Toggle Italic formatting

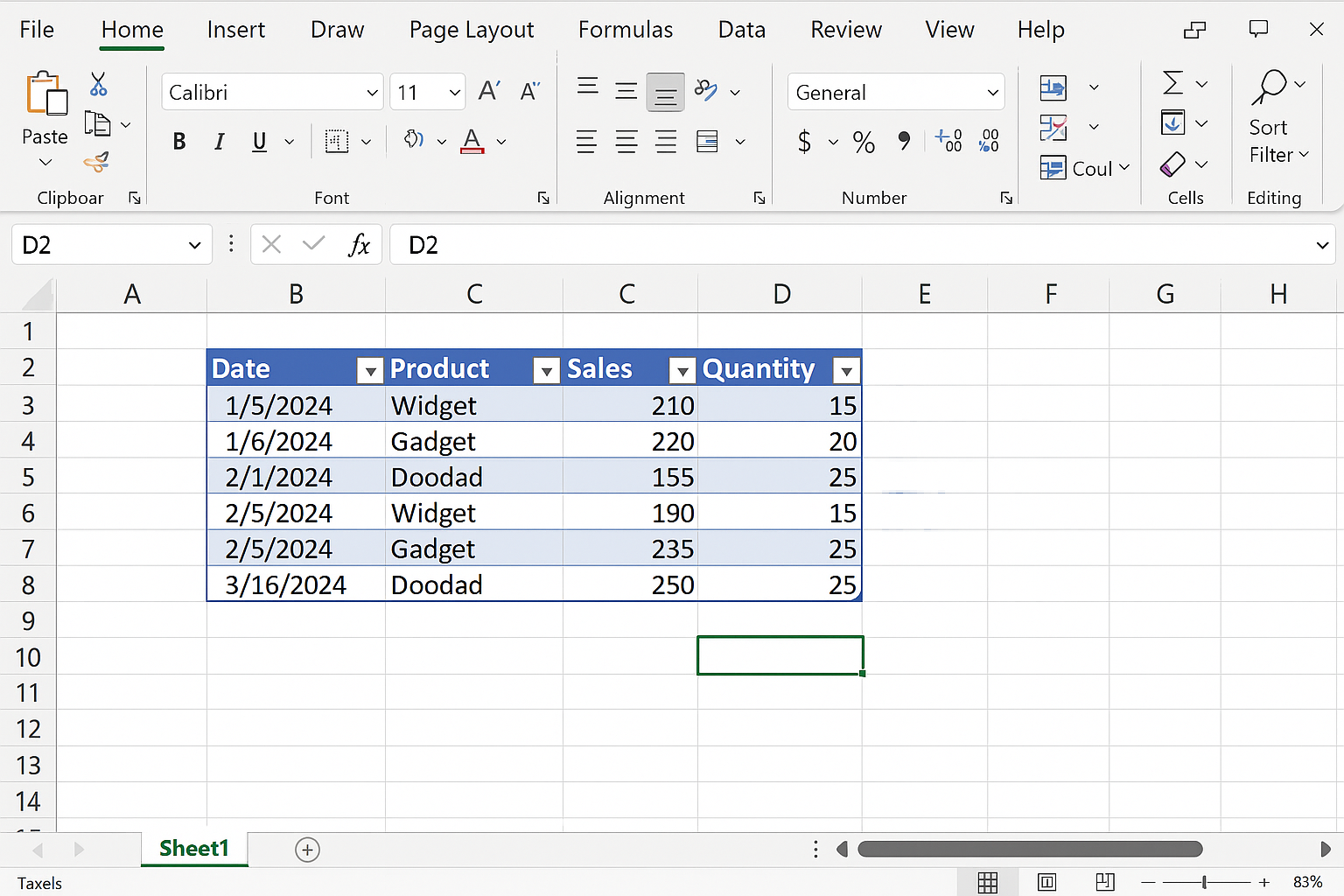(220, 141)
